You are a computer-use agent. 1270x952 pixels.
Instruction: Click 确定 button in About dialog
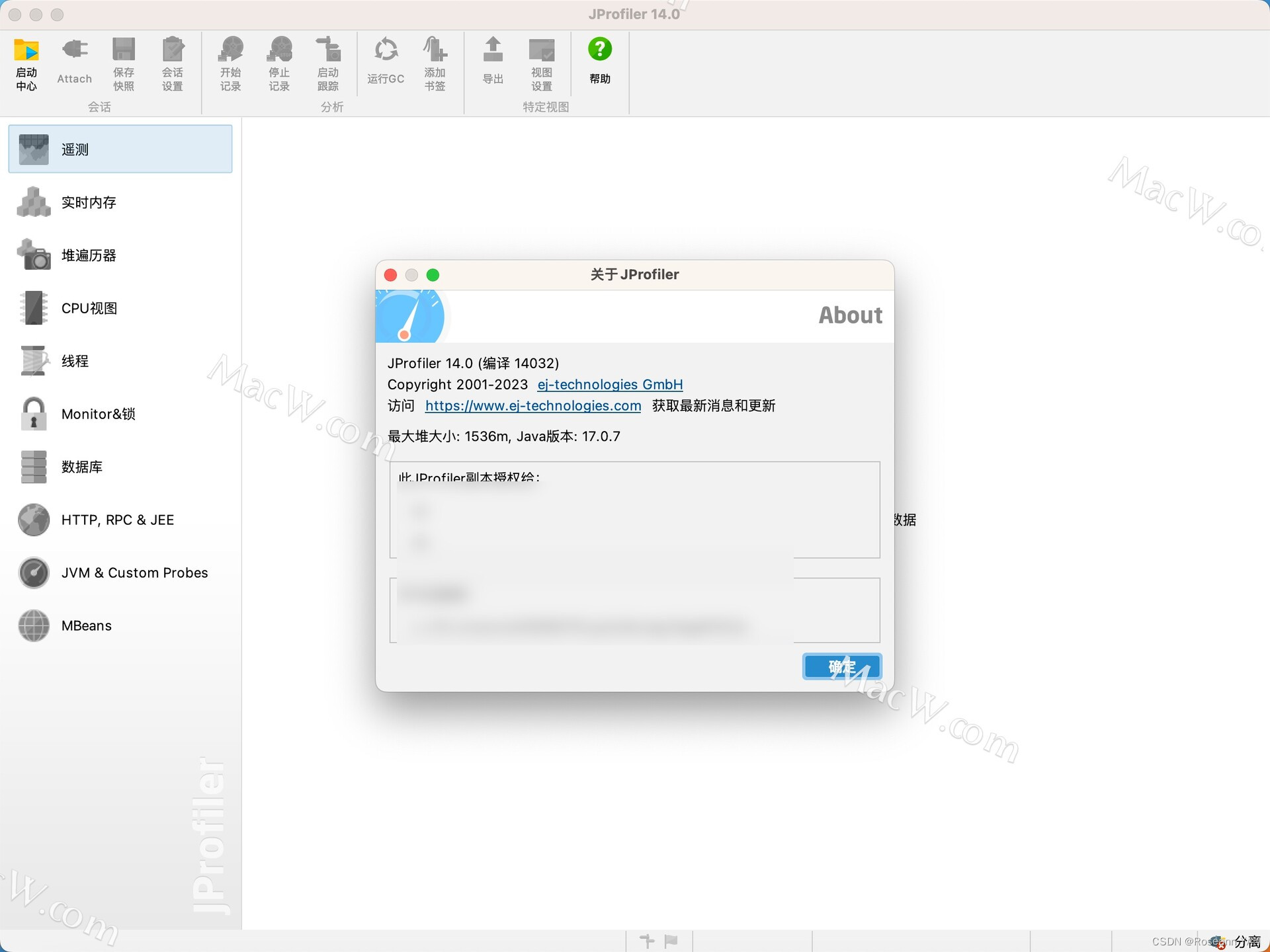[x=842, y=666]
